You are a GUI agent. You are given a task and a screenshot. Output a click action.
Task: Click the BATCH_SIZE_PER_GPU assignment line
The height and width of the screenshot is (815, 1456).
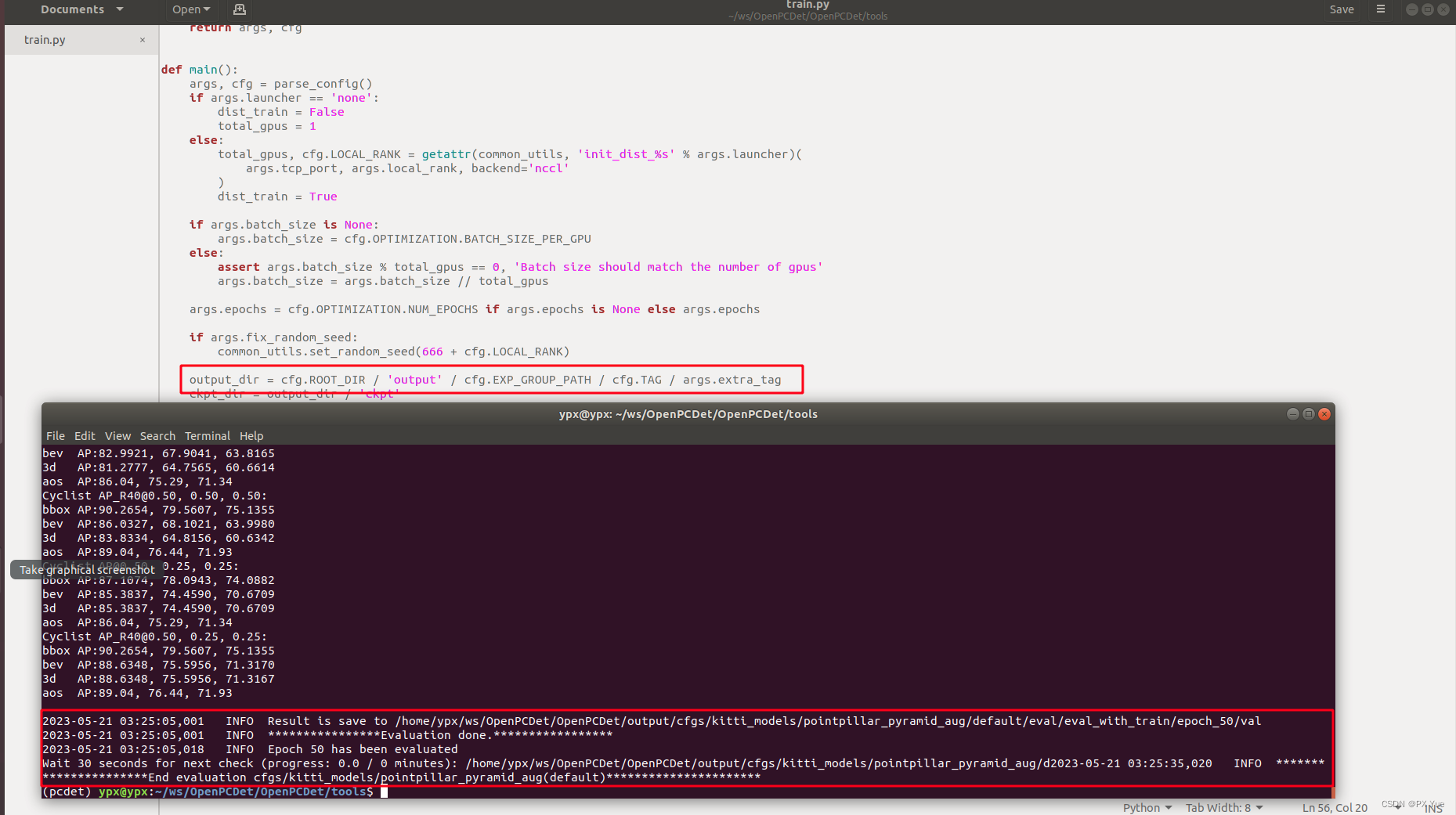(x=404, y=239)
